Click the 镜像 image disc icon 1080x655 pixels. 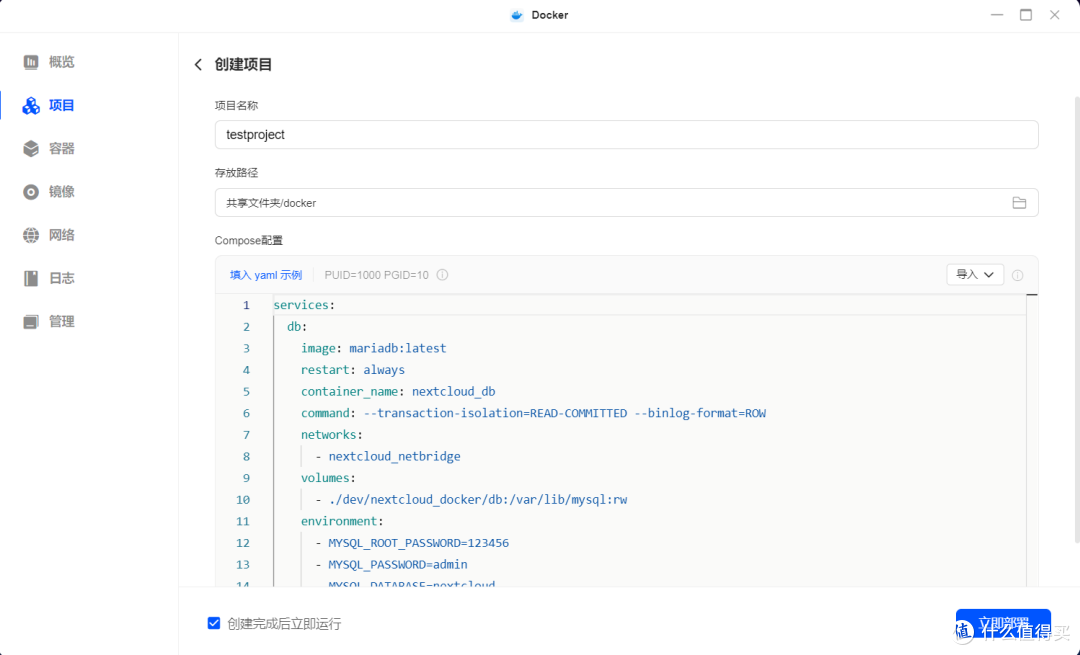pyautogui.click(x=31, y=192)
